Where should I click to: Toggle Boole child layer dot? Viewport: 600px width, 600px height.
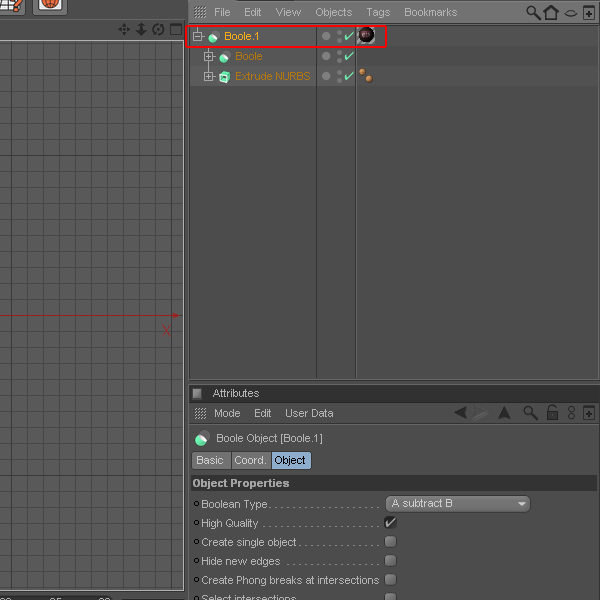pos(326,56)
